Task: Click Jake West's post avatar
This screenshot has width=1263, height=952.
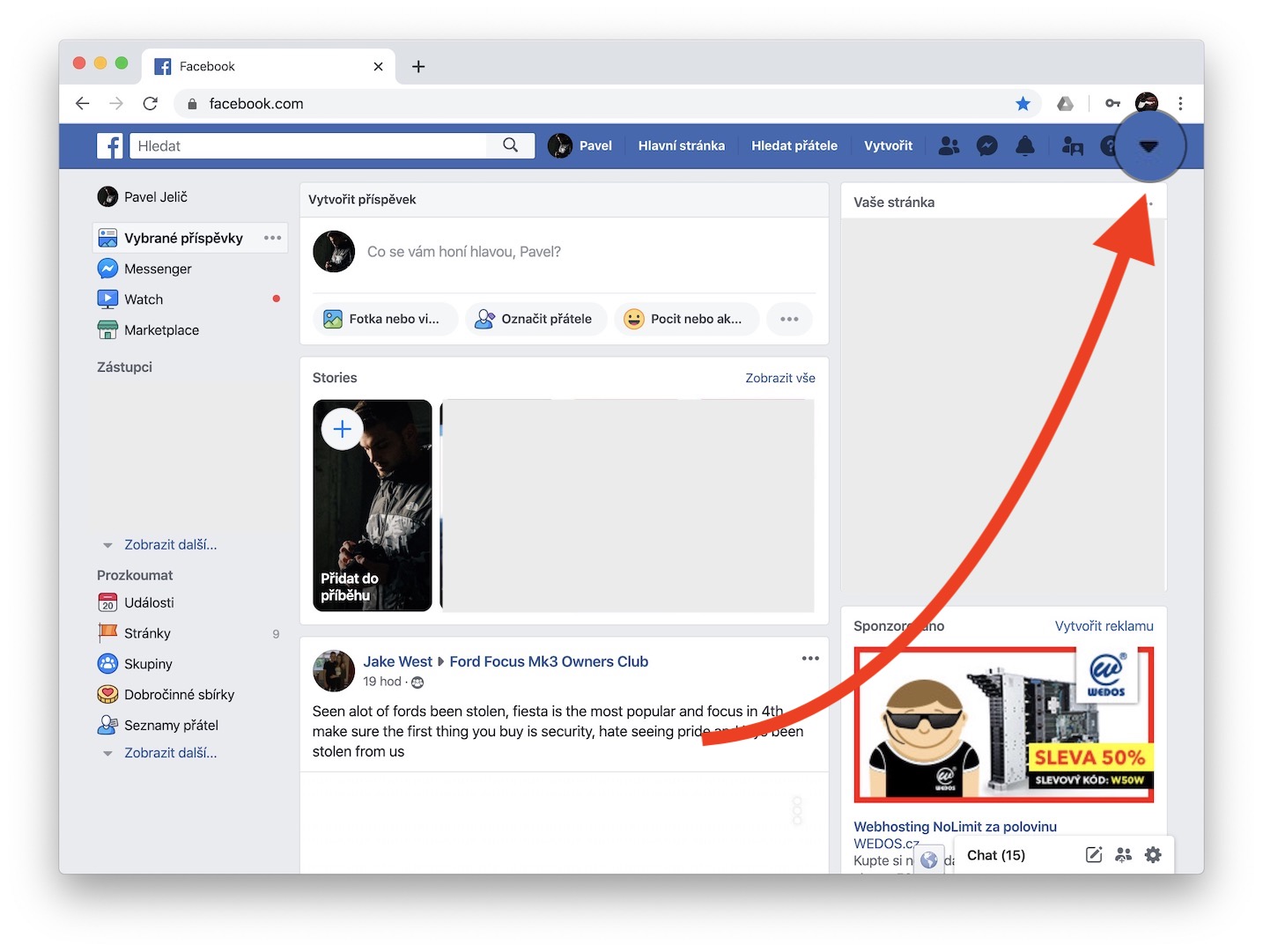Action: pyautogui.click(x=334, y=671)
